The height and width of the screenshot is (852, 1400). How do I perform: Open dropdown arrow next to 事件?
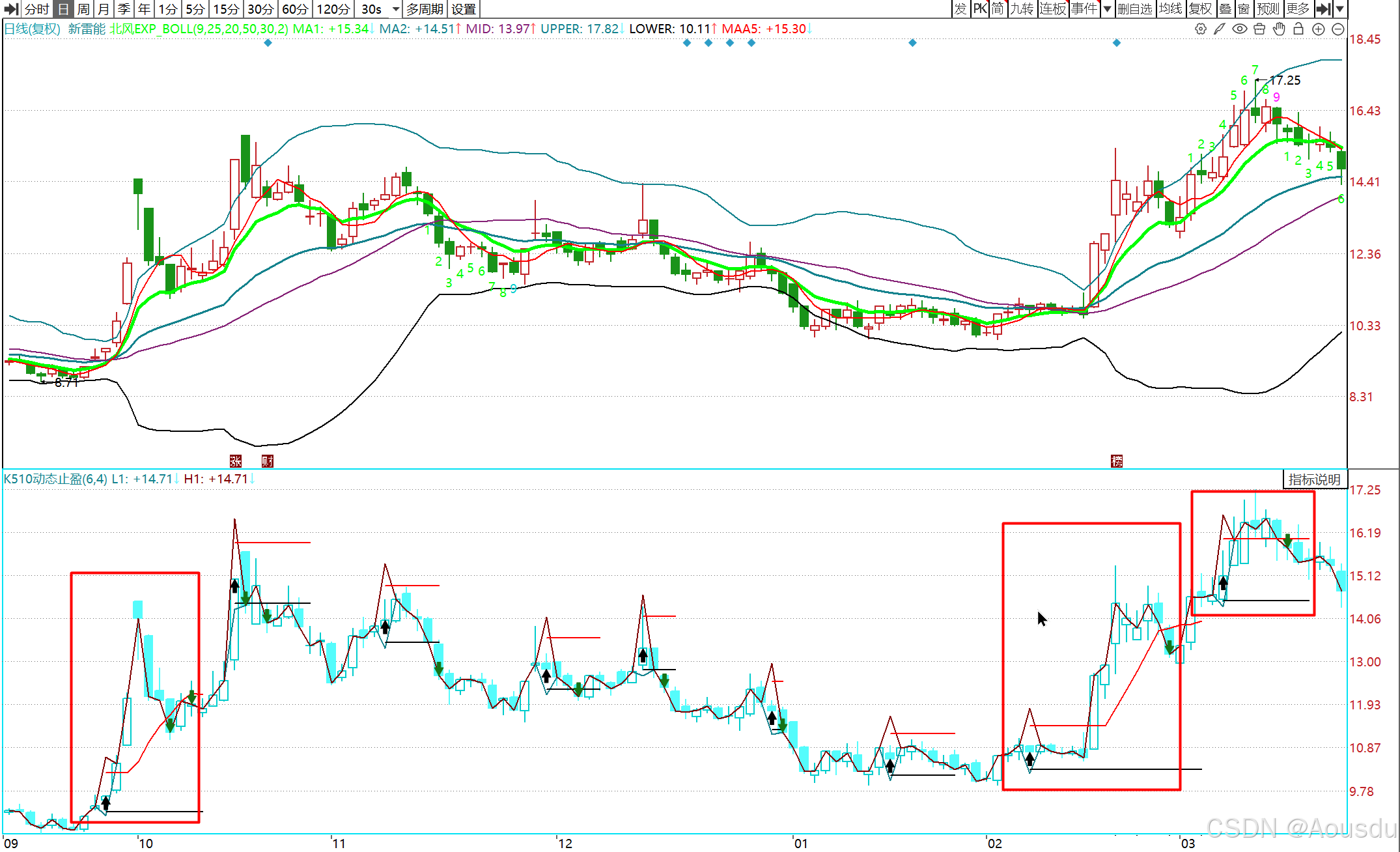coord(1107,8)
